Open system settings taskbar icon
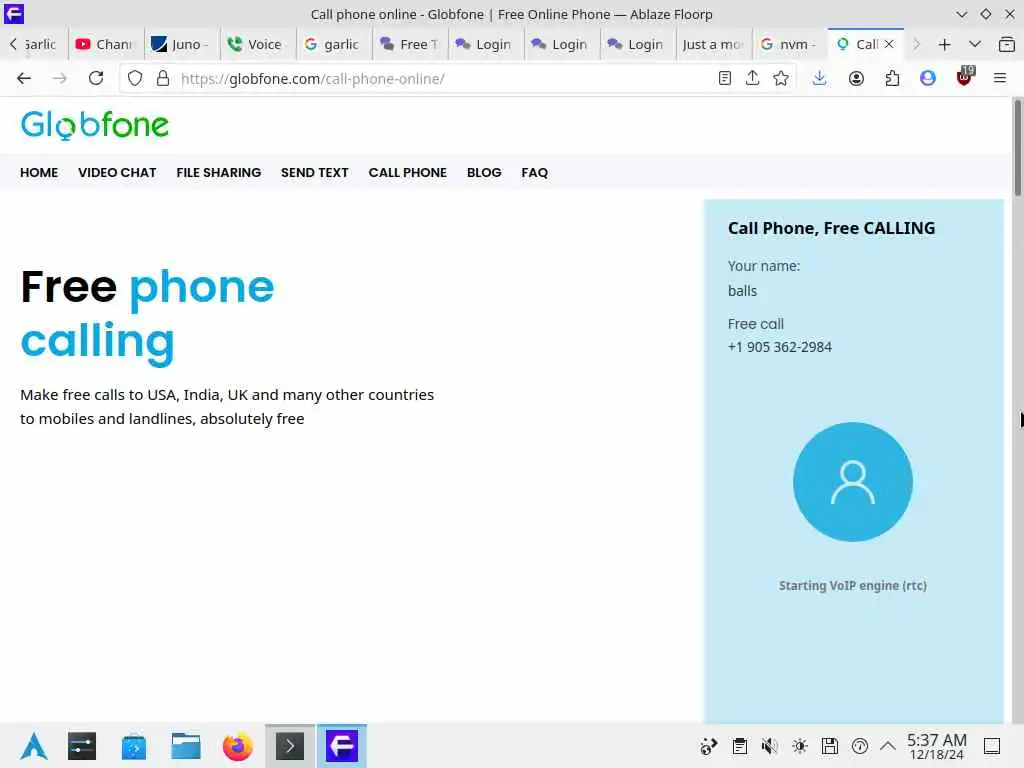Screen dimensions: 1024x768 coord(82,746)
